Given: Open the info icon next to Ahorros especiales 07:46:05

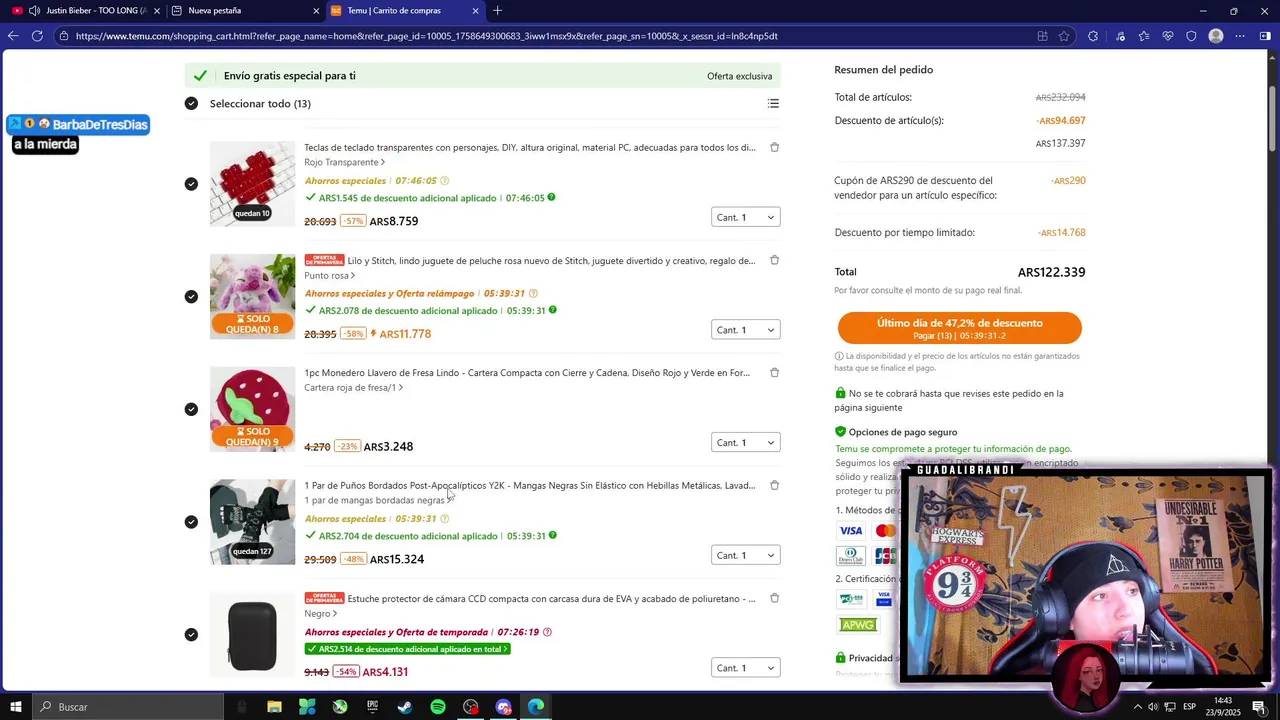Looking at the screenshot, I should point(445,181).
